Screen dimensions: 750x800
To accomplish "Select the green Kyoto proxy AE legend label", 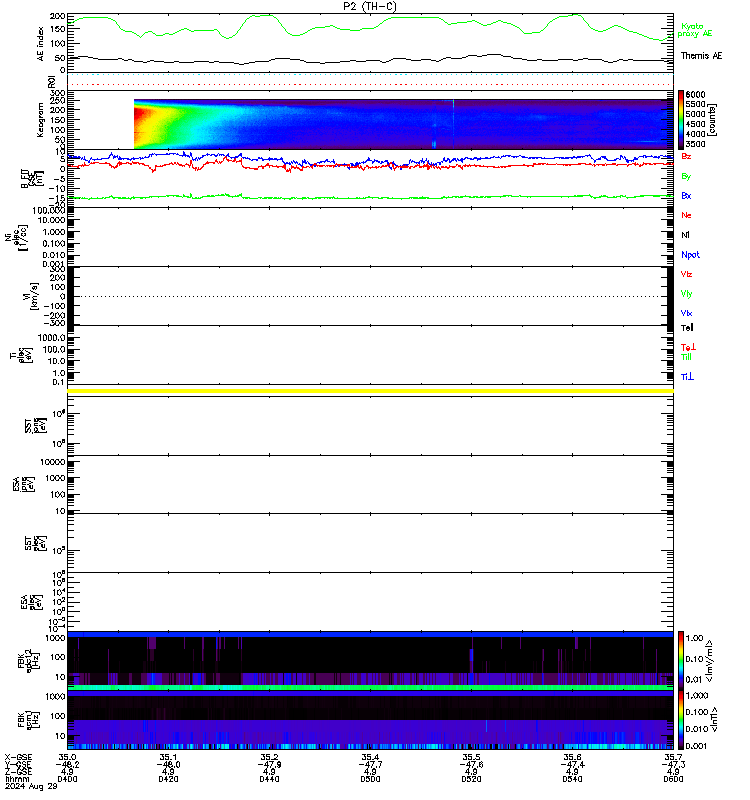I will 694,30.
